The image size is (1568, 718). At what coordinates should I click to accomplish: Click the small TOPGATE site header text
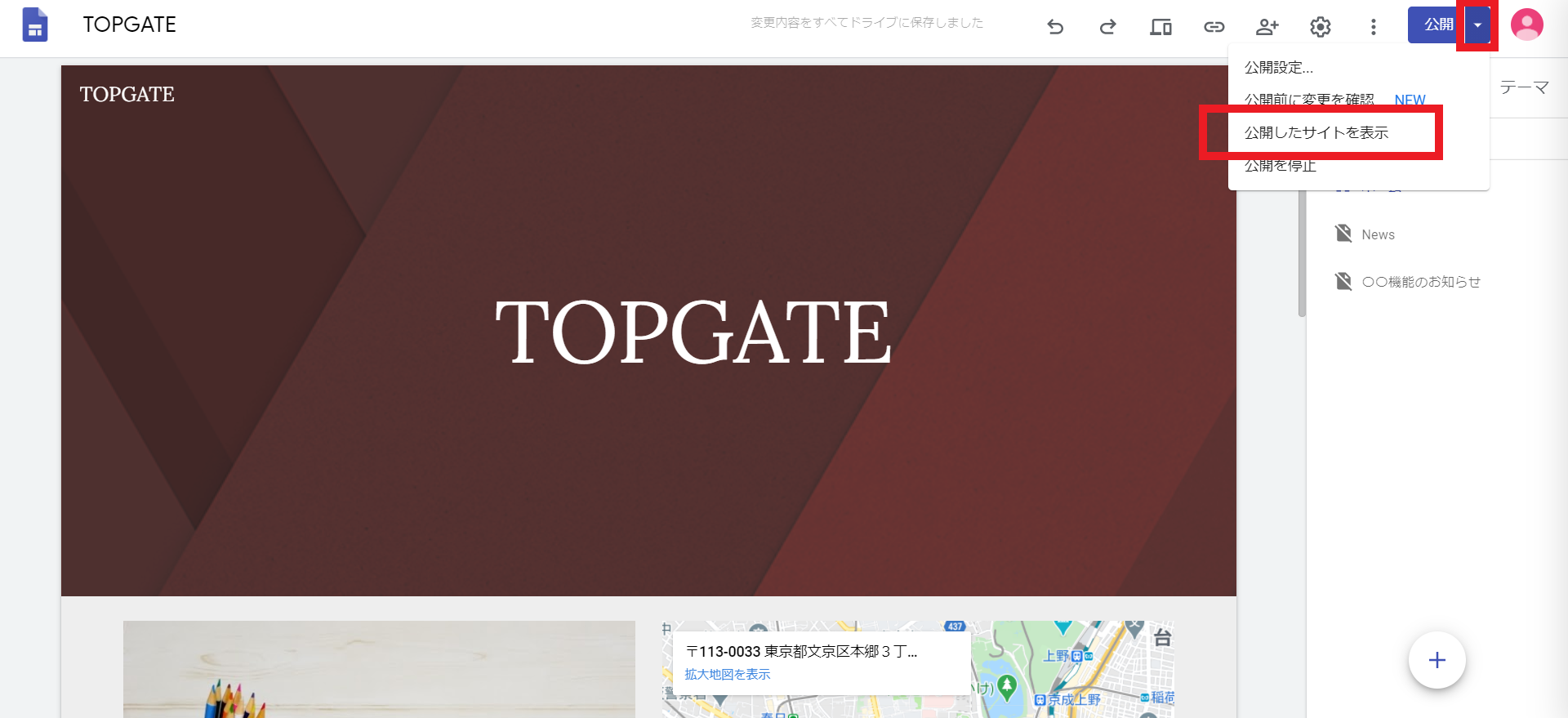coord(127,94)
